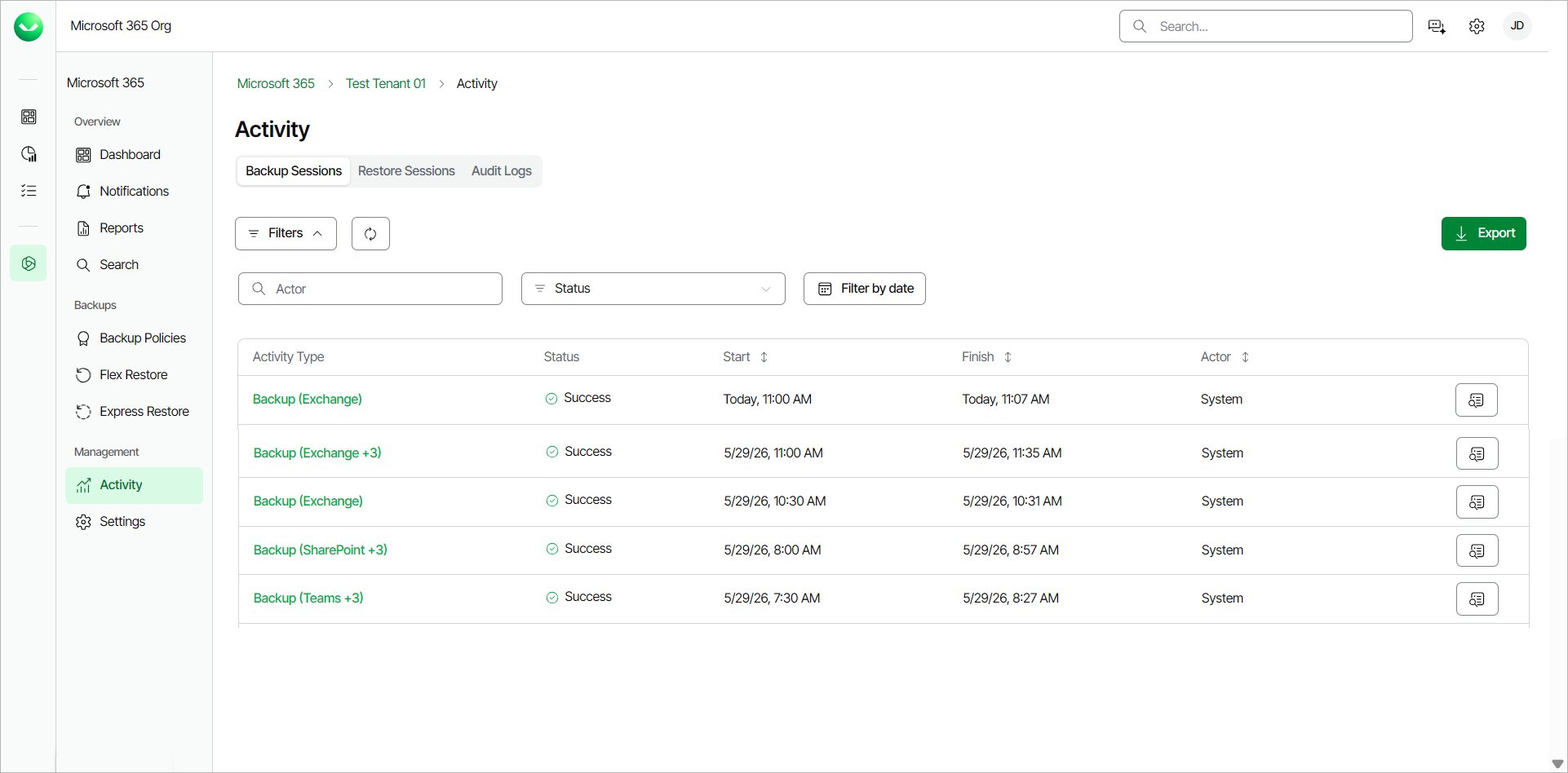This screenshot has height=773, width=1568.
Task: Click '5/29/26, 11:35 AM' finish cell
Action: pyautogui.click(x=1012, y=453)
